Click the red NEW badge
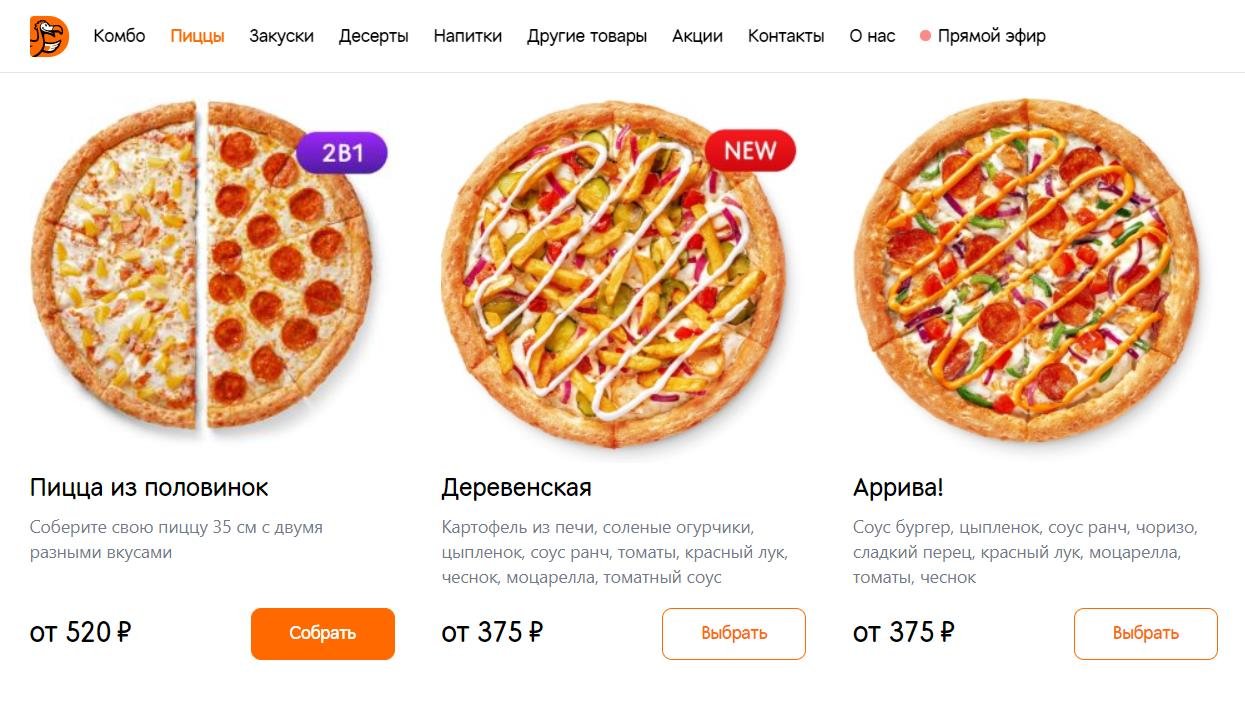Image resolution: width=1245 pixels, height=720 pixels. (x=750, y=151)
